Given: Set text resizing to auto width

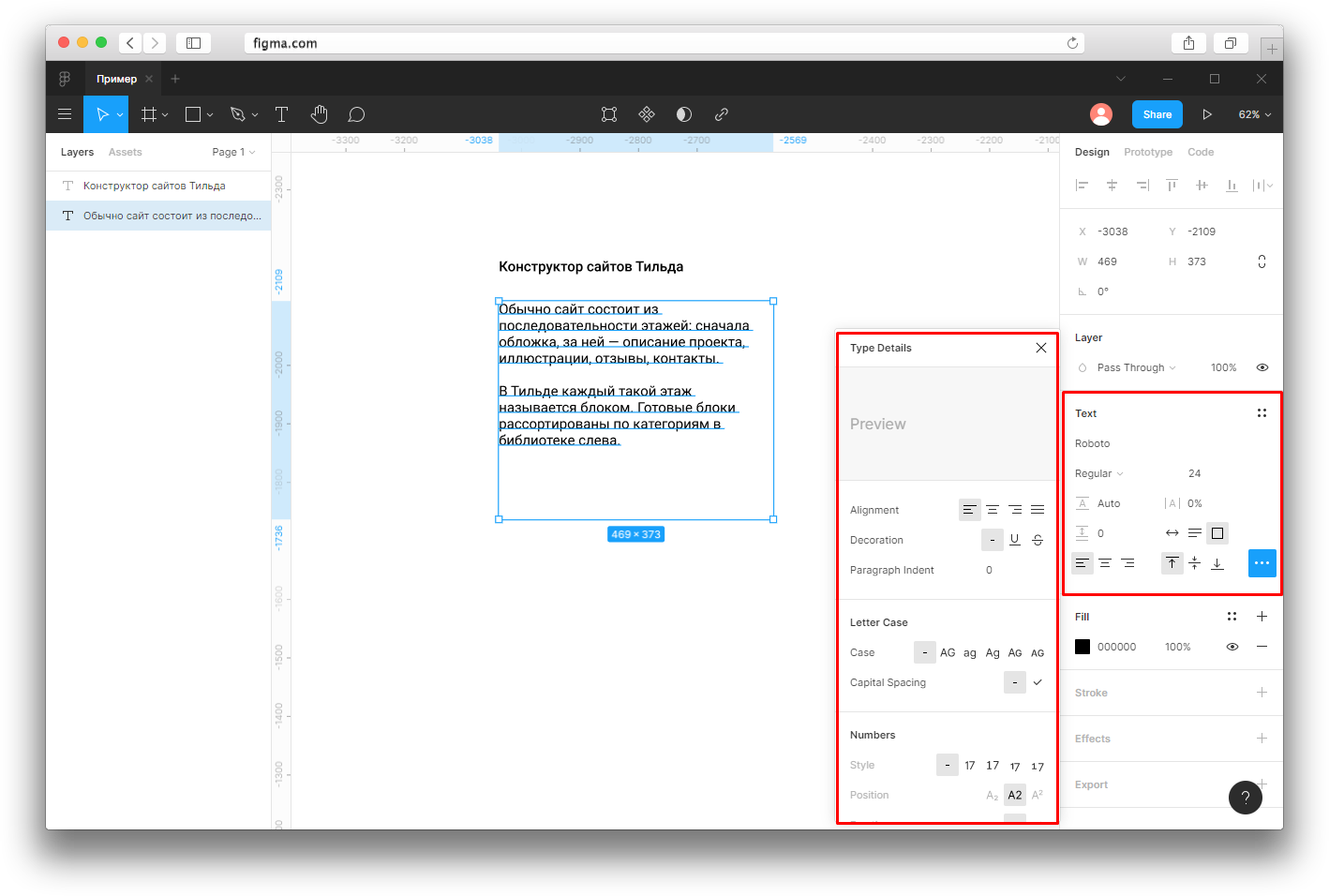Looking at the screenshot, I should pos(1172,533).
